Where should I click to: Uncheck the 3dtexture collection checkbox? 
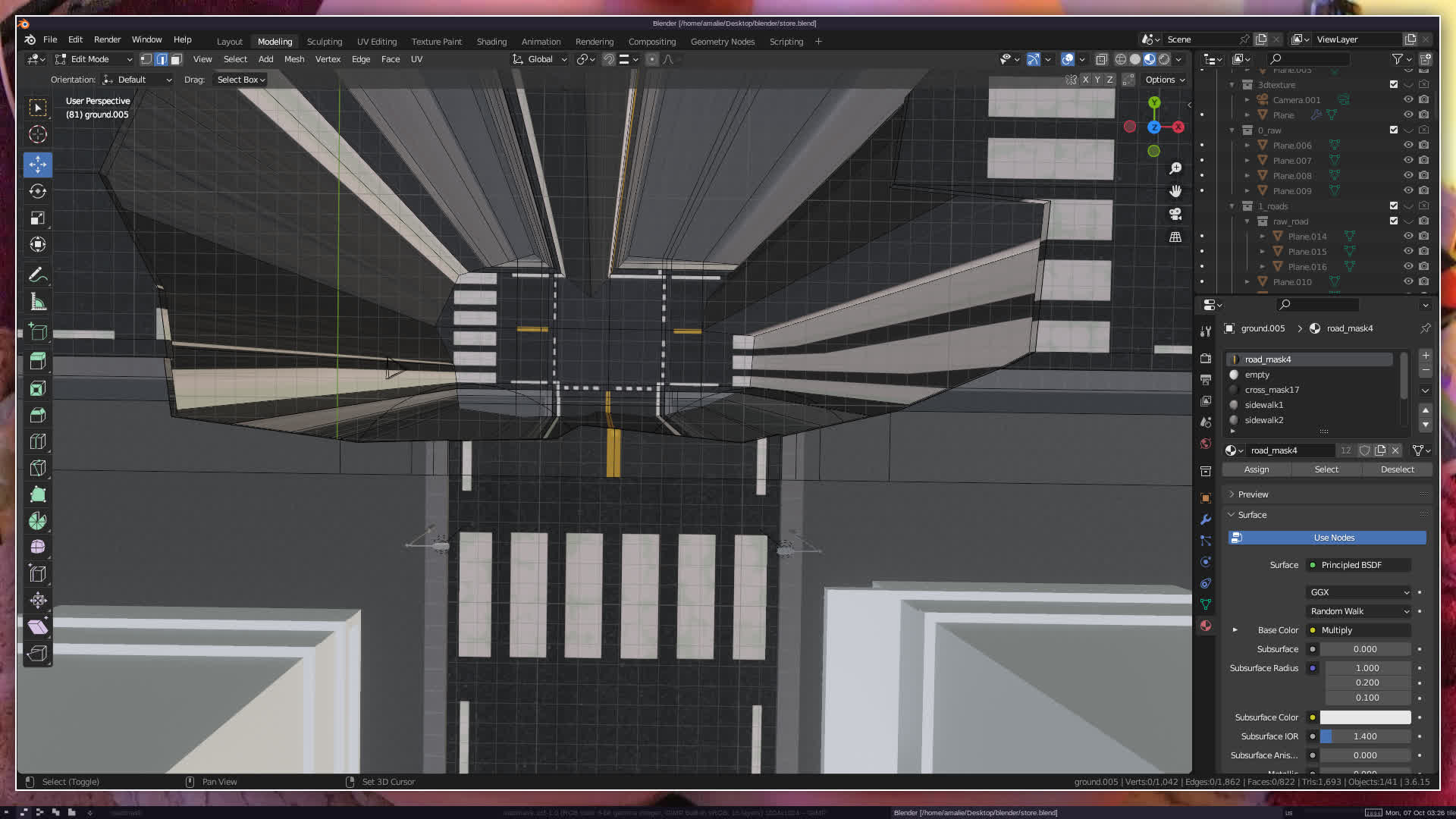coord(1394,84)
